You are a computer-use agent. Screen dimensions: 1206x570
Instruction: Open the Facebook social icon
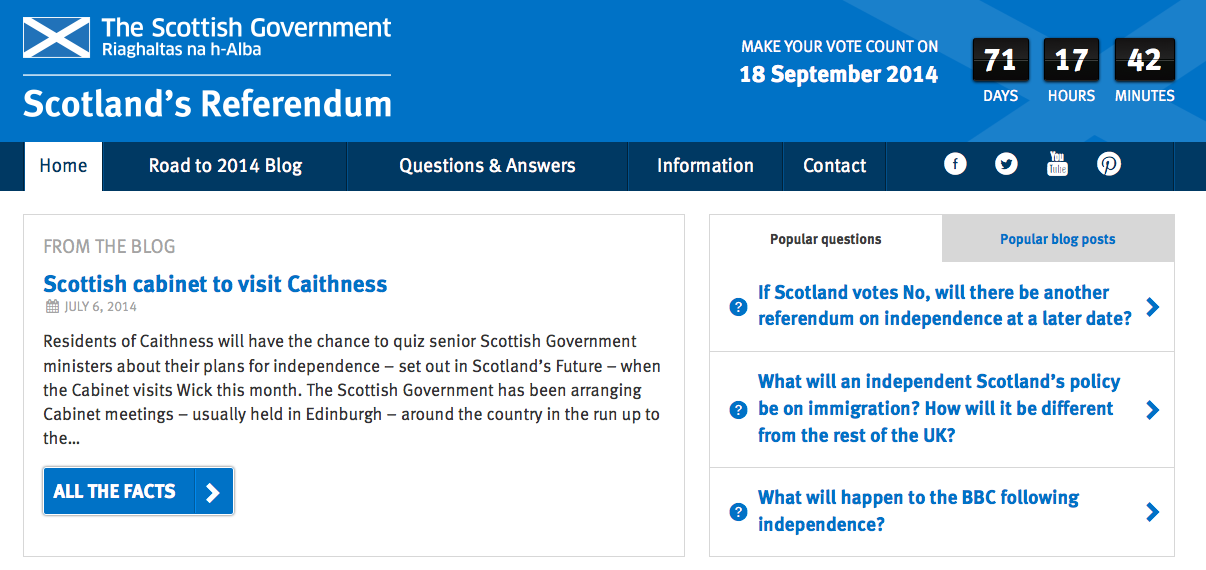[955, 164]
